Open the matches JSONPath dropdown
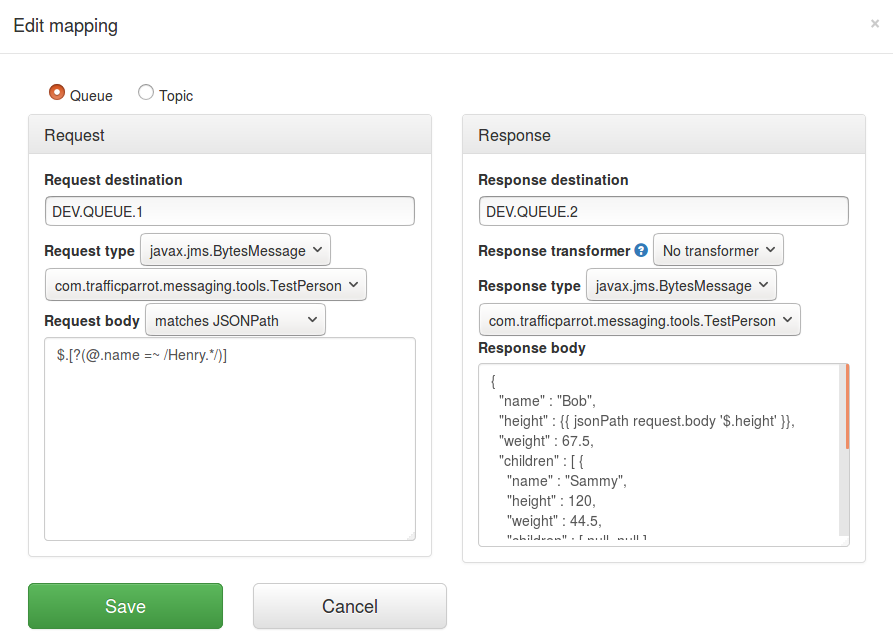The width and height of the screenshot is (893, 641). pos(237,319)
